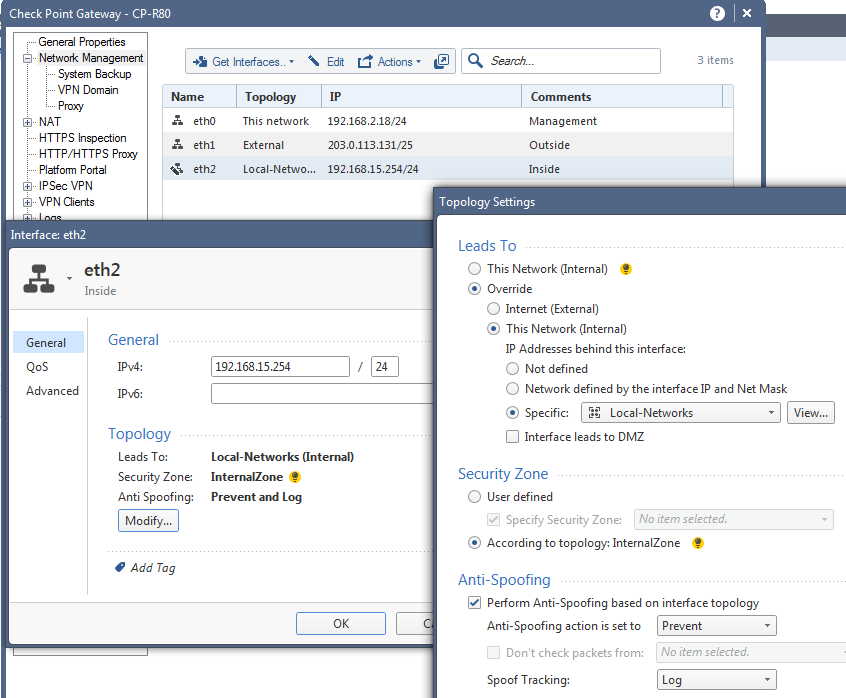Expand the VPN Clients tree node
Viewport: 846px width, 698px height.
click(x=28, y=202)
